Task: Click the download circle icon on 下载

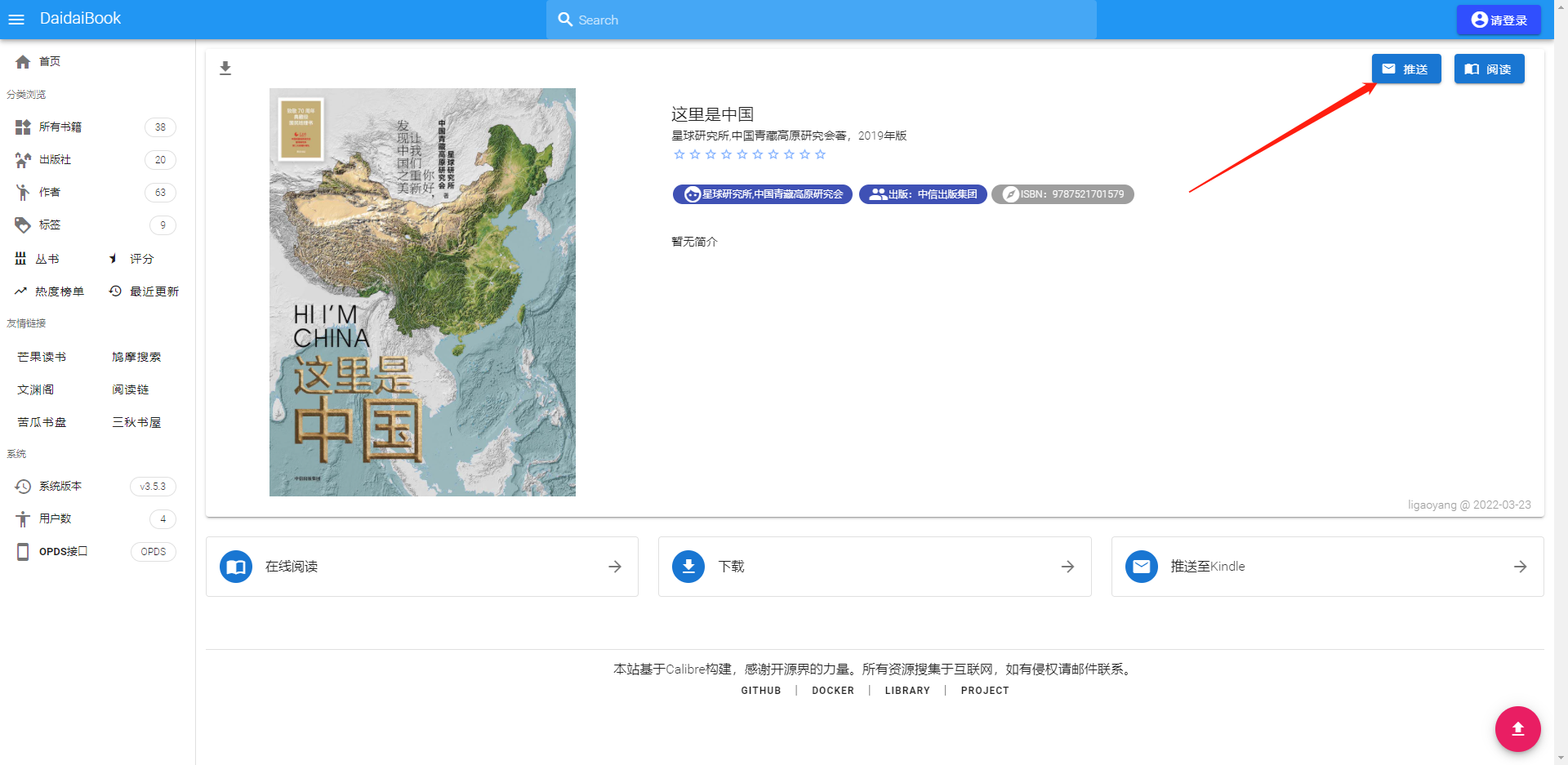Action: tap(688, 567)
